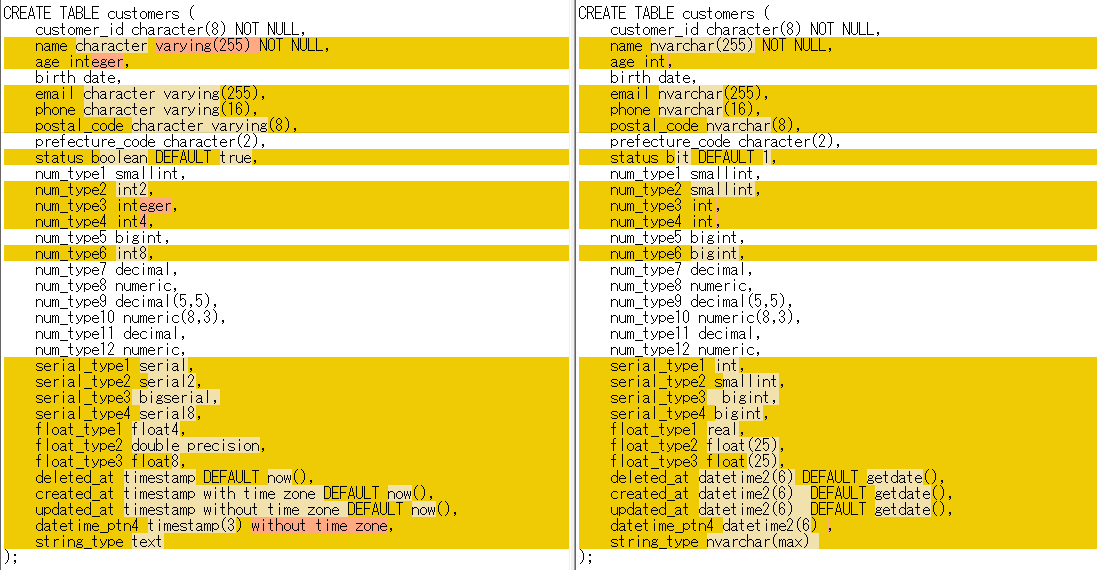
Task: Click 'num_type11 decimal,' in left pane
Action: coord(111,334)
